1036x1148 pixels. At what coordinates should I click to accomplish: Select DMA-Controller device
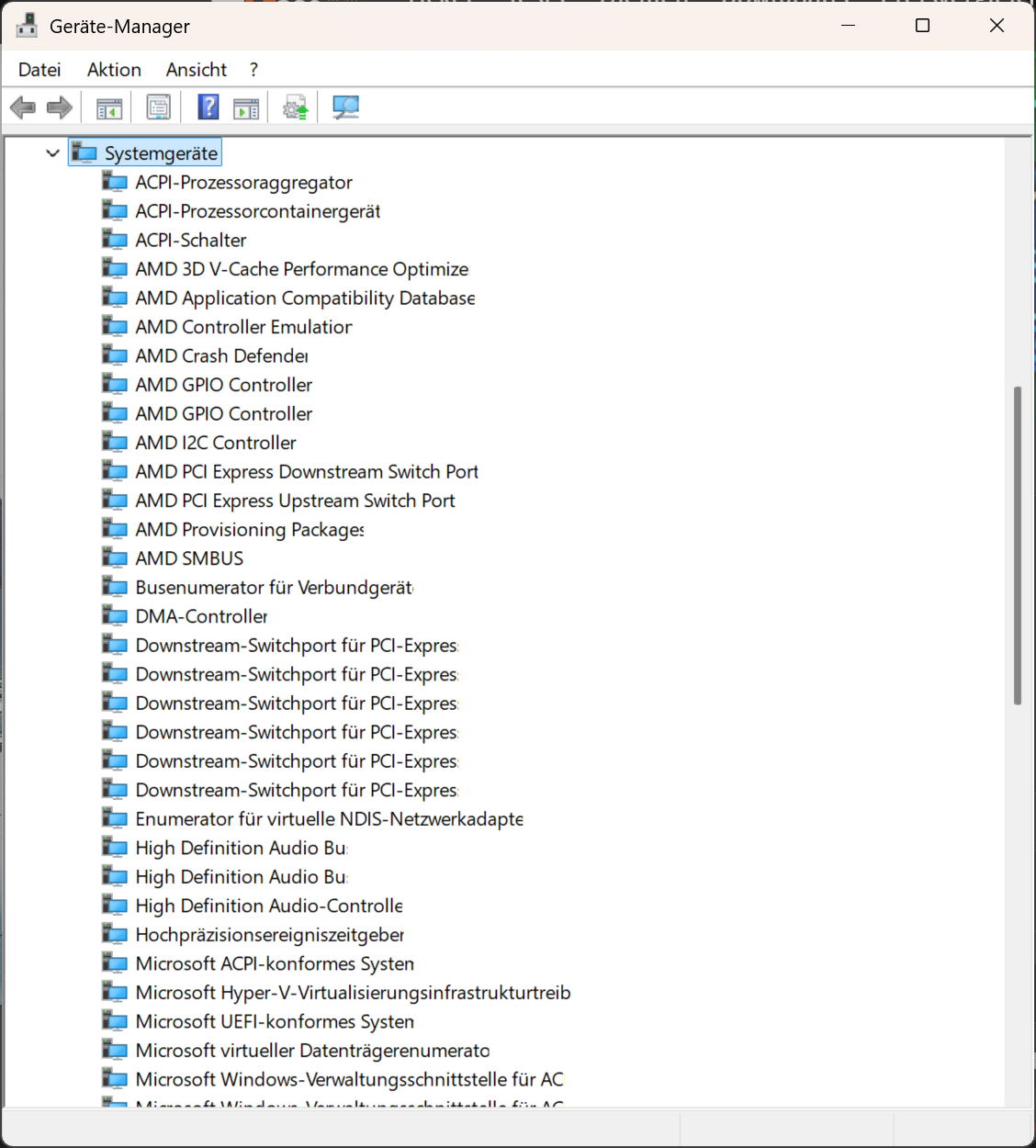pyautogui.click(x=202, y=616)
